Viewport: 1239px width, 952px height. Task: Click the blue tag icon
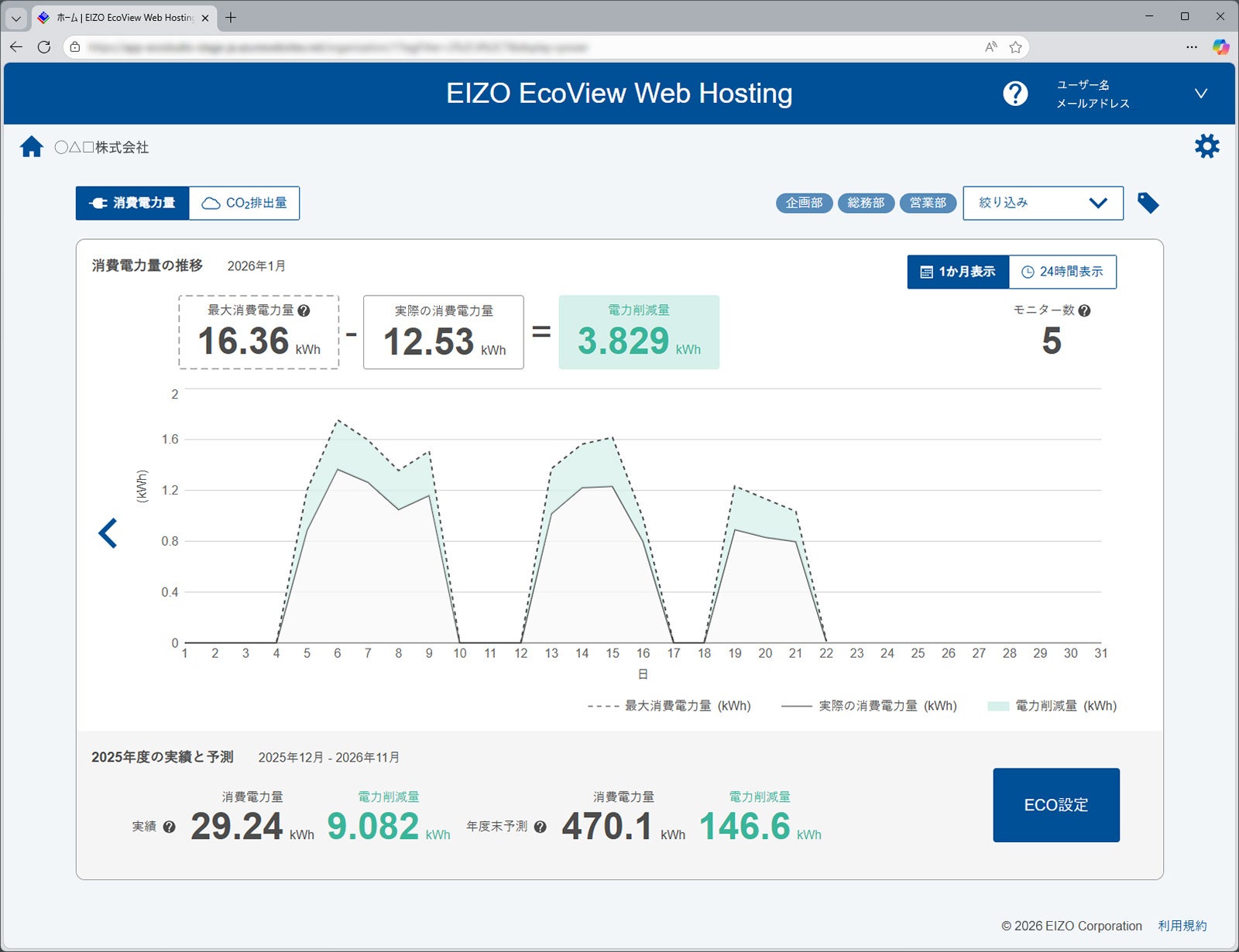pyautogui.click(x=1148, y=204)
